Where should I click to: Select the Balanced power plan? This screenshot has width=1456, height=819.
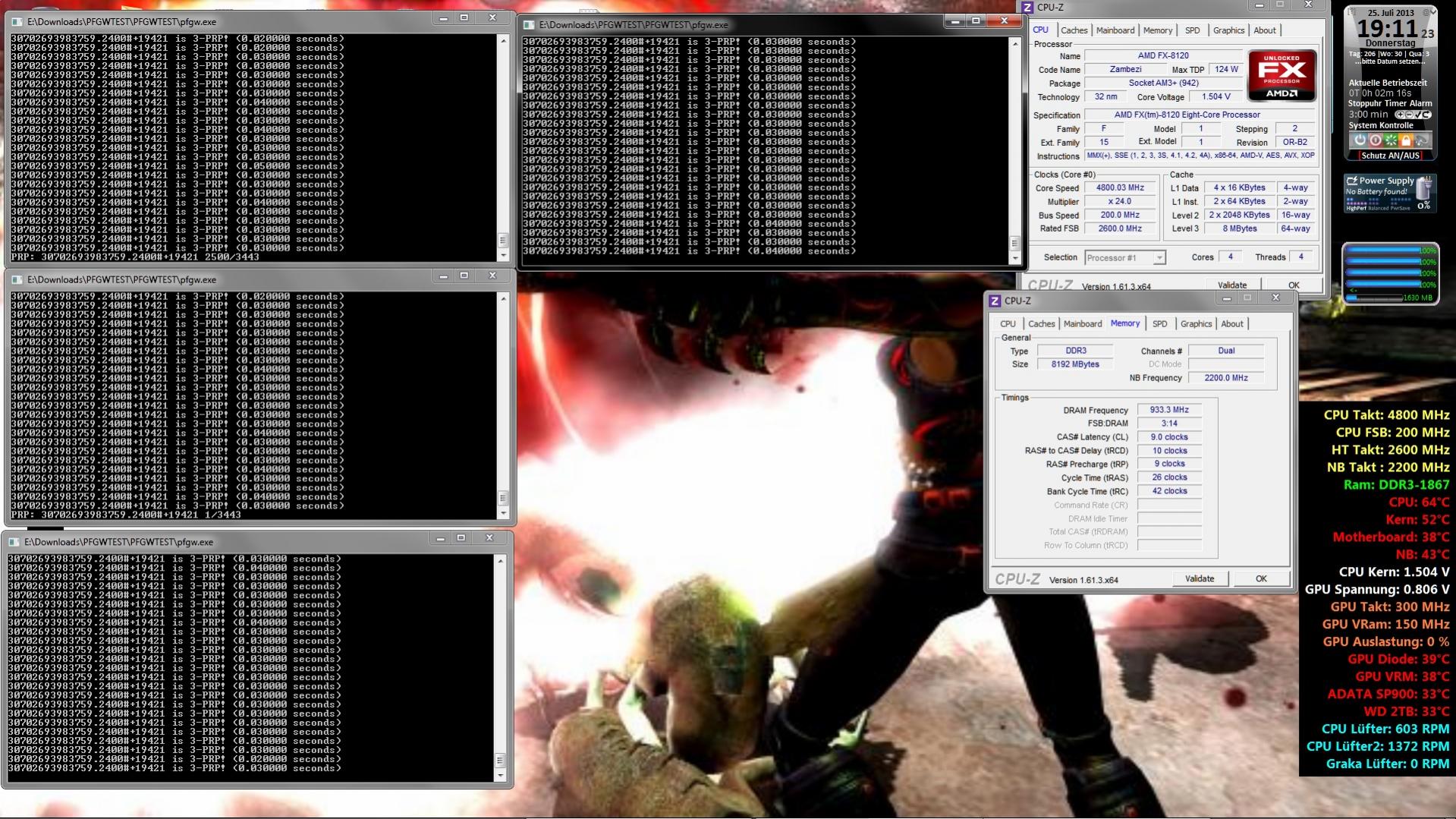click(1379, 208)
